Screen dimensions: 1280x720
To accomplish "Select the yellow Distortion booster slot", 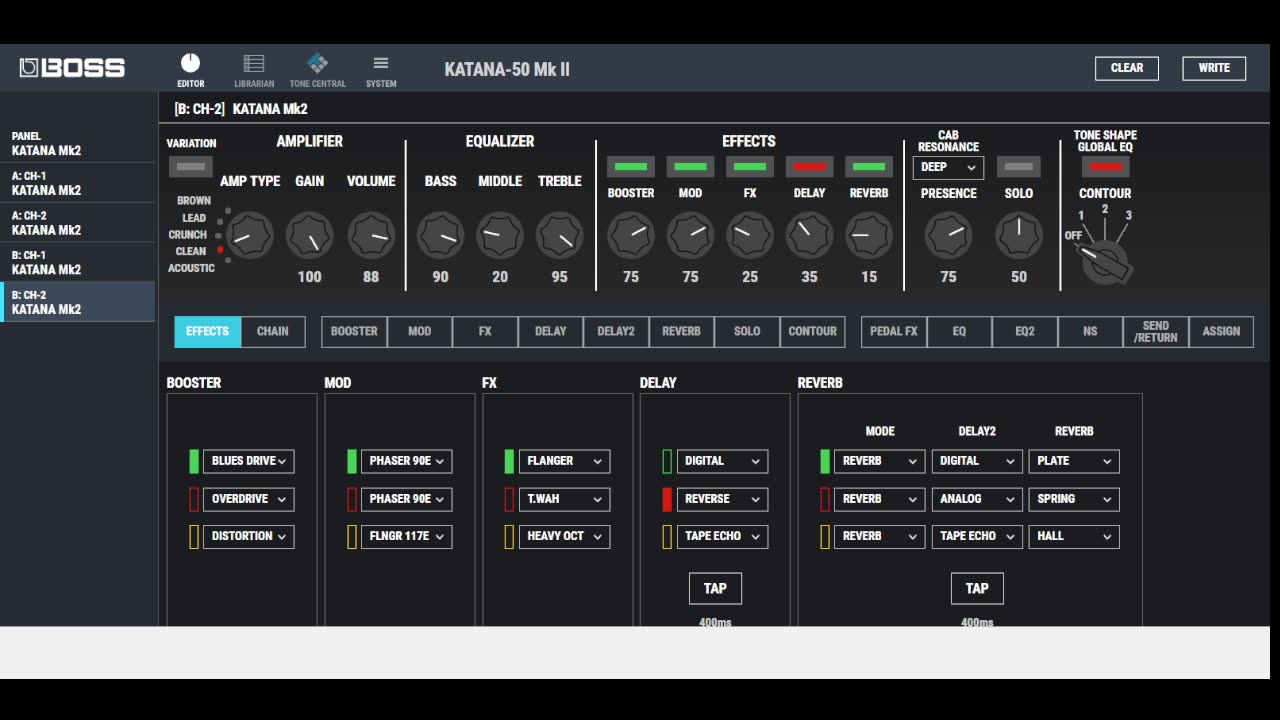I will pos(194,536).
